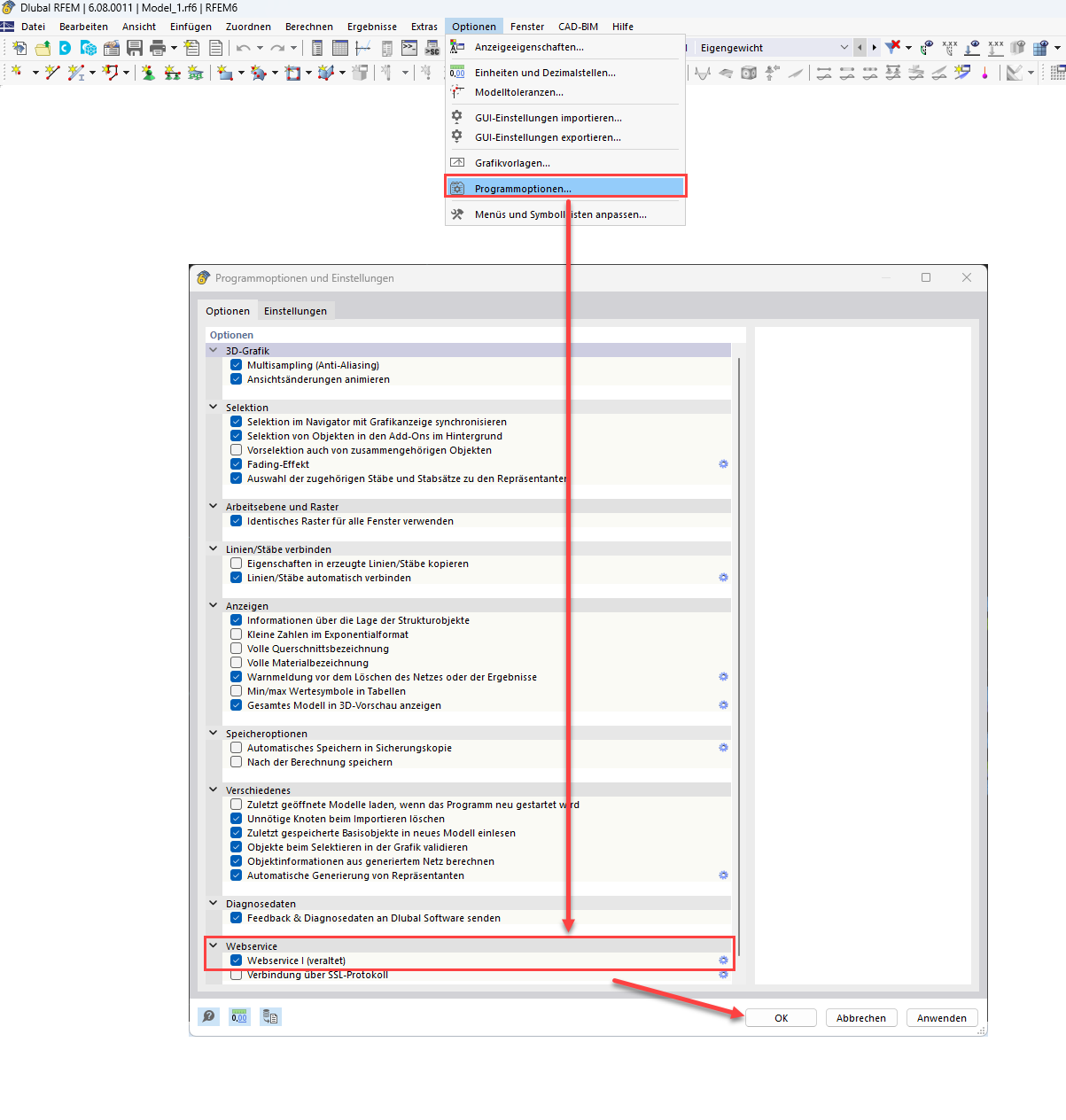Collapse the Anzeigen section
The width and height of the screenshot is (1066, 1120).
pyautogui.click(x=214, y=606)
